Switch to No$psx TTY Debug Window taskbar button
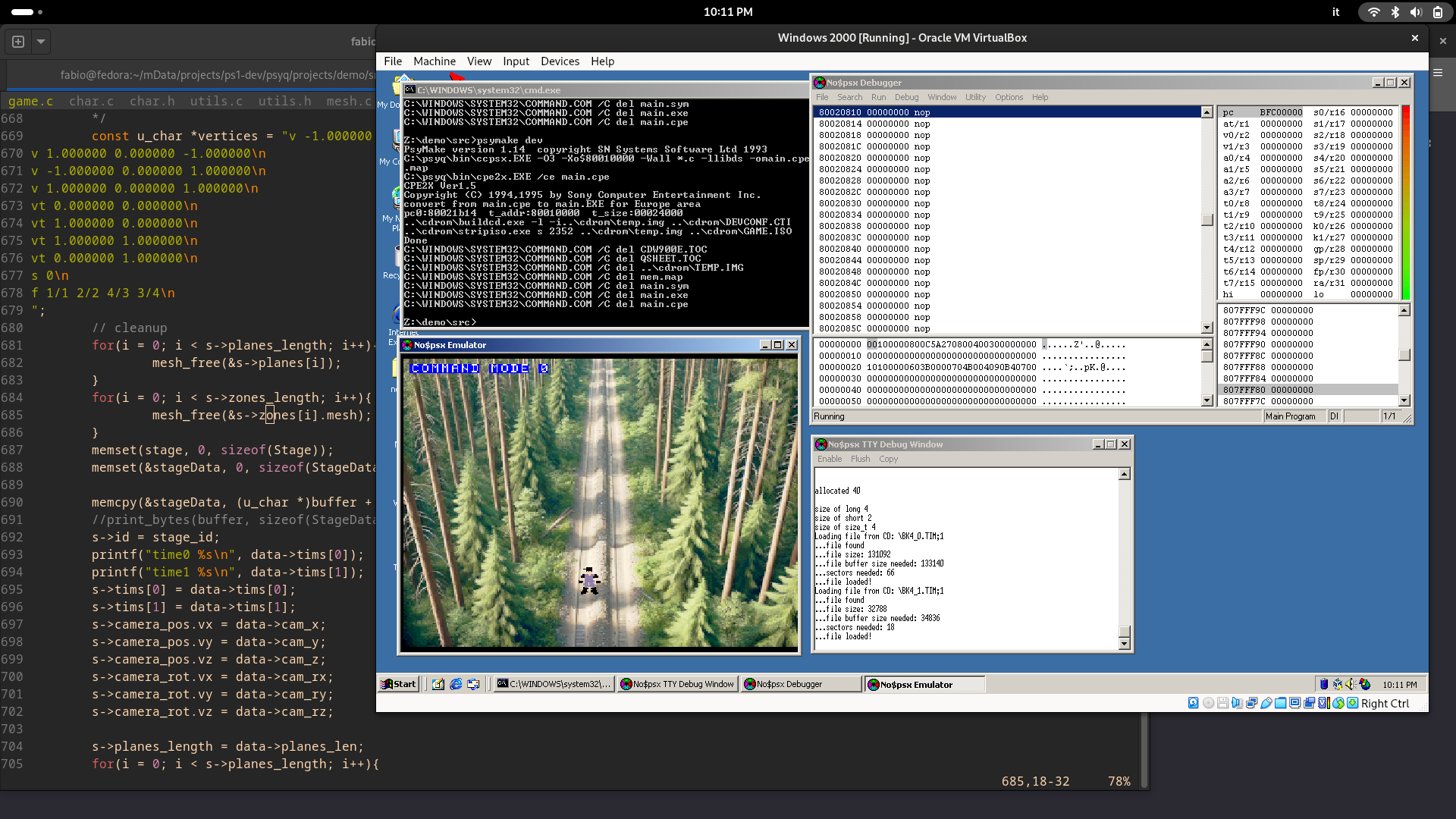1456x819 pixels. [678, 684]
